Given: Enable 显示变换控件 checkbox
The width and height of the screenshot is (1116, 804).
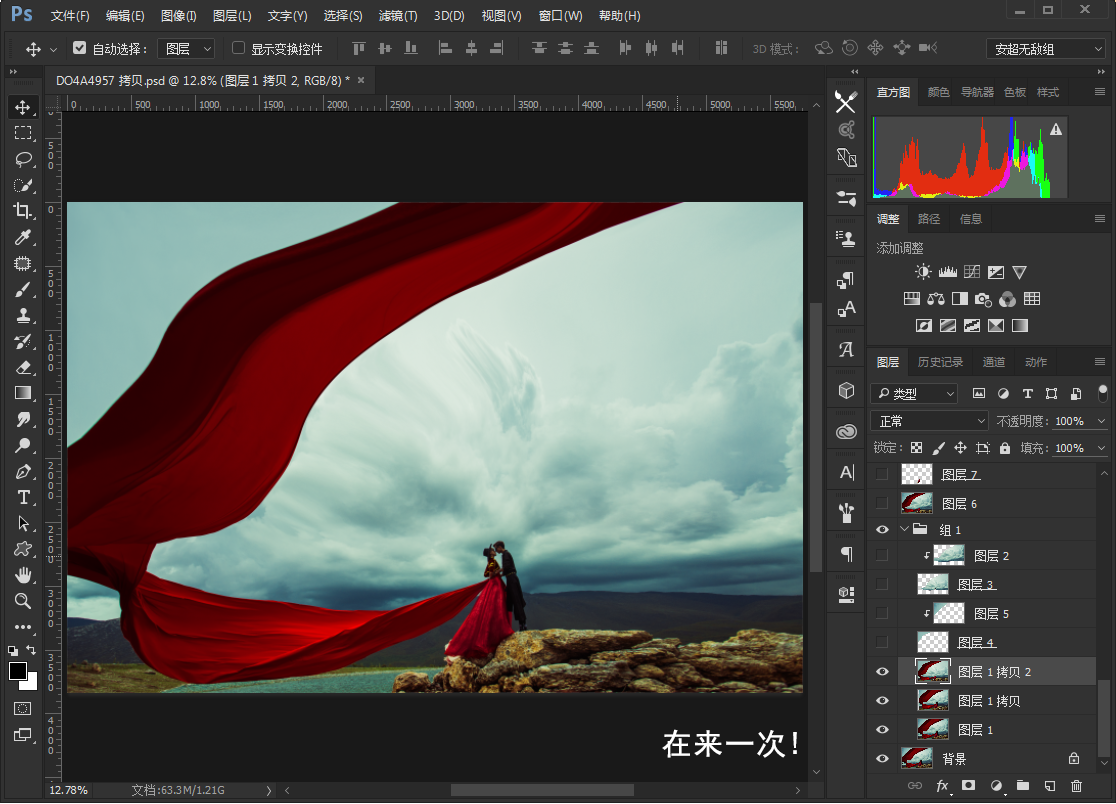Looking at the screenshot, I should 238,48.
